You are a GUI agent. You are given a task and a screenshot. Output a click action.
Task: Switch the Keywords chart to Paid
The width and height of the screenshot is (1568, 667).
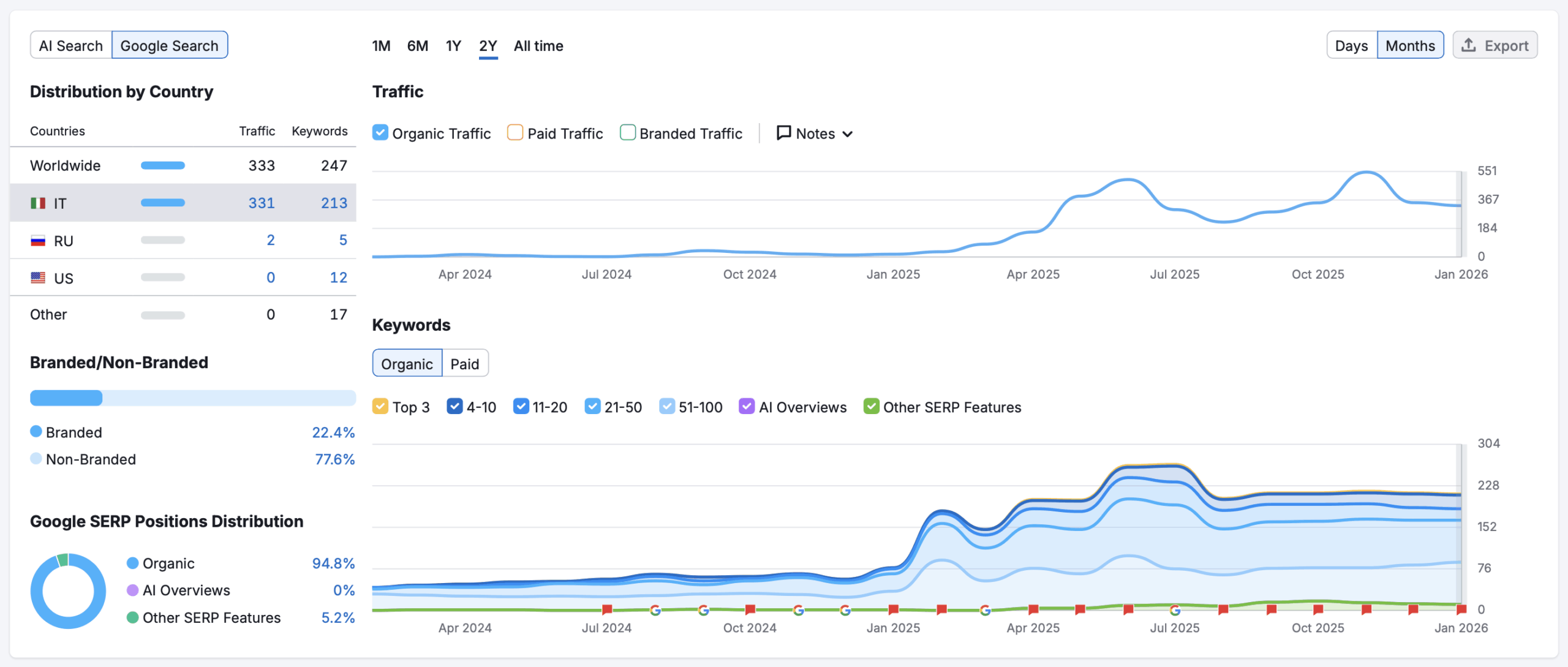point(465,364)
